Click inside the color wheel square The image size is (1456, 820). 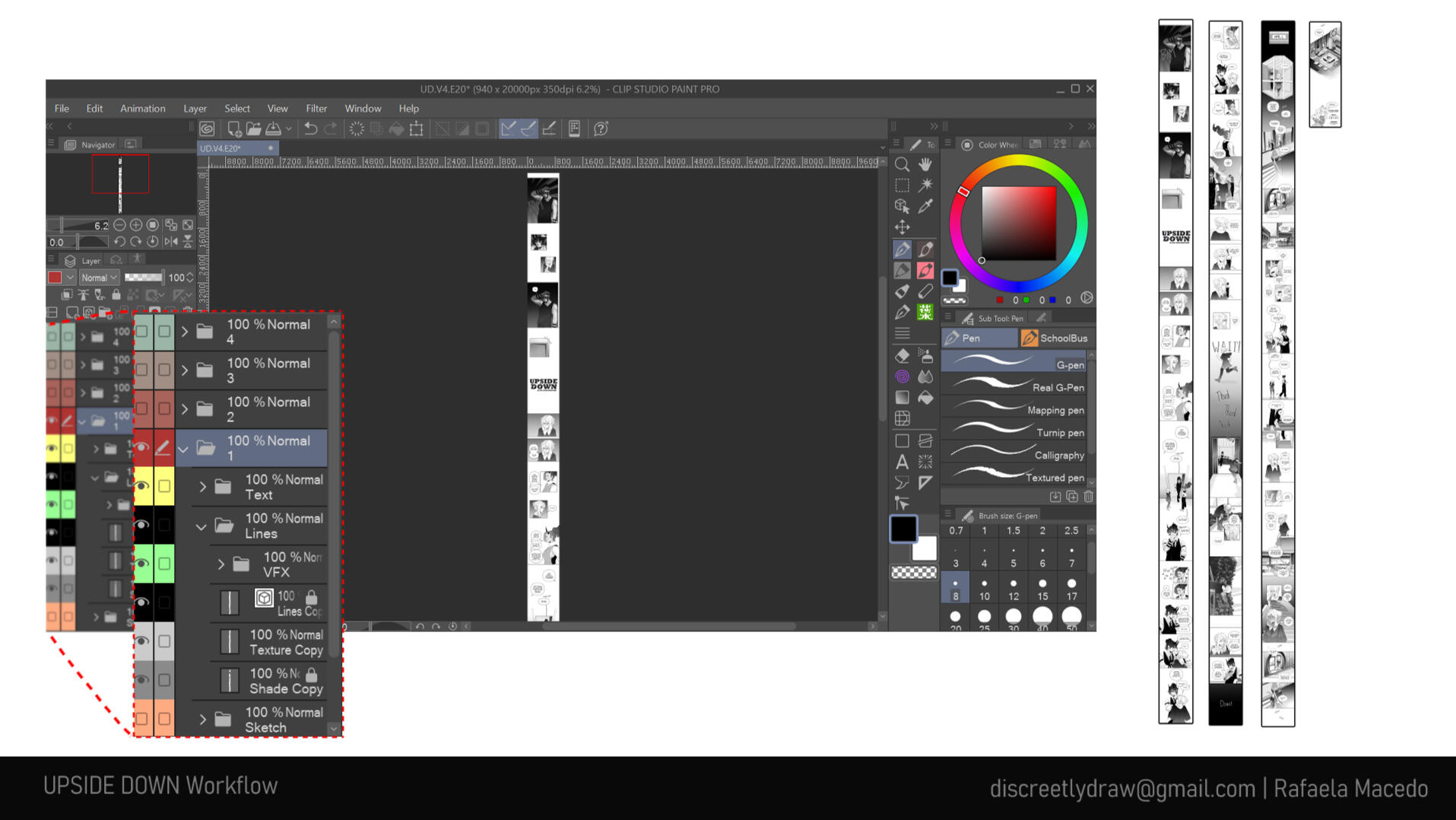pyautogui.click(x=1018, y=223)
